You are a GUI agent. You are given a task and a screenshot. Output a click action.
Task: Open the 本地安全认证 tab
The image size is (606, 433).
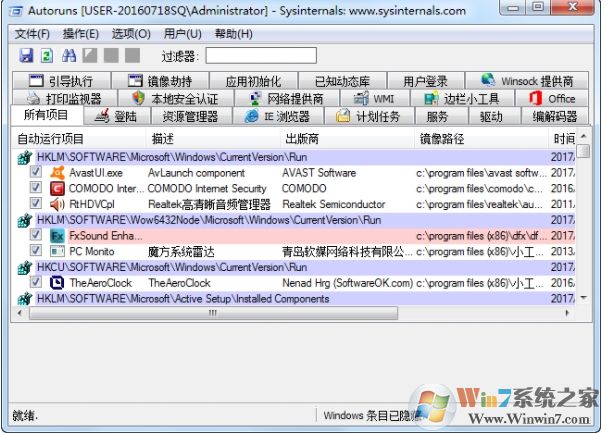pyautogui.click(x=176, y=98)
